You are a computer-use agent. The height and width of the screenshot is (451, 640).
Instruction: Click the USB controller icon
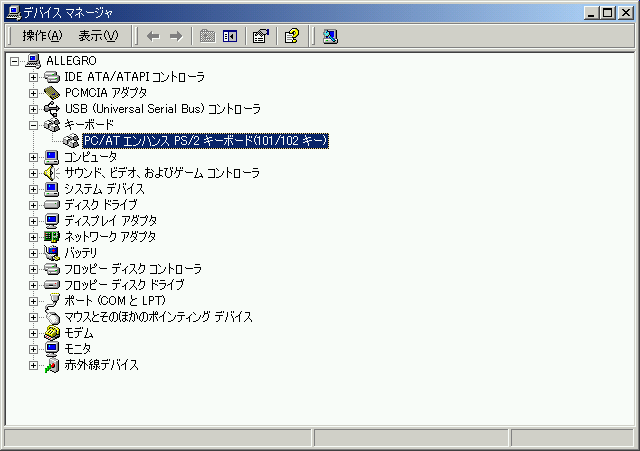tap(52, 109)
